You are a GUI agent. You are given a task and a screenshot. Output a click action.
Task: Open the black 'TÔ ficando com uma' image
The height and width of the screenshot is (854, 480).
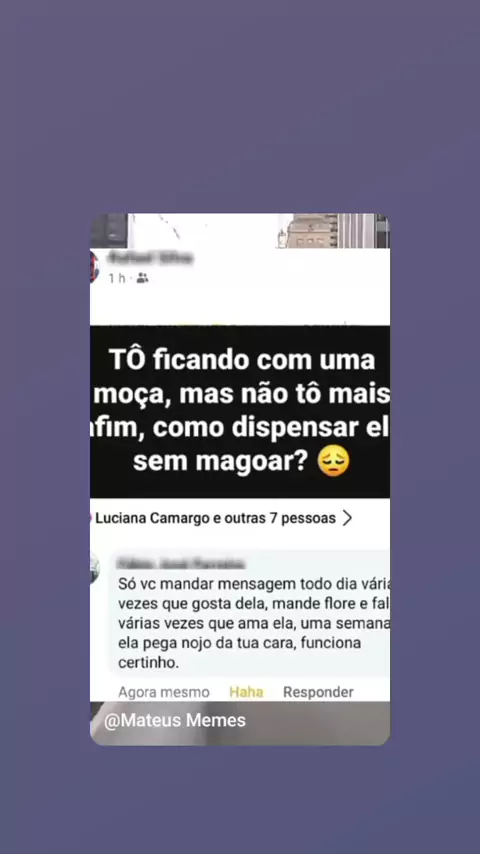pos(240,412)
